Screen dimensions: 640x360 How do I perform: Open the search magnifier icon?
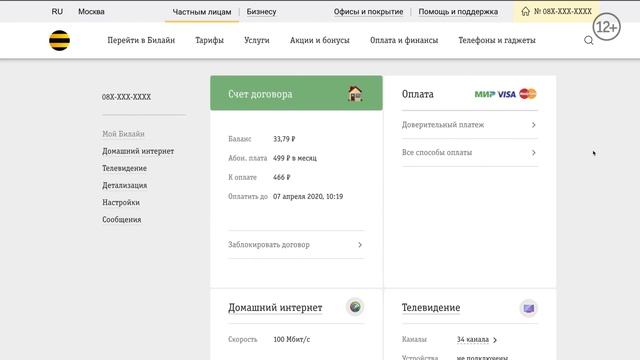589,40
